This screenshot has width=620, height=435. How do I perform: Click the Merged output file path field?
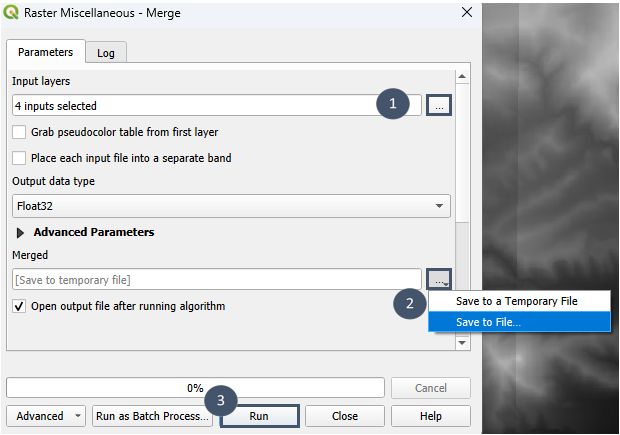pos(217,280)
